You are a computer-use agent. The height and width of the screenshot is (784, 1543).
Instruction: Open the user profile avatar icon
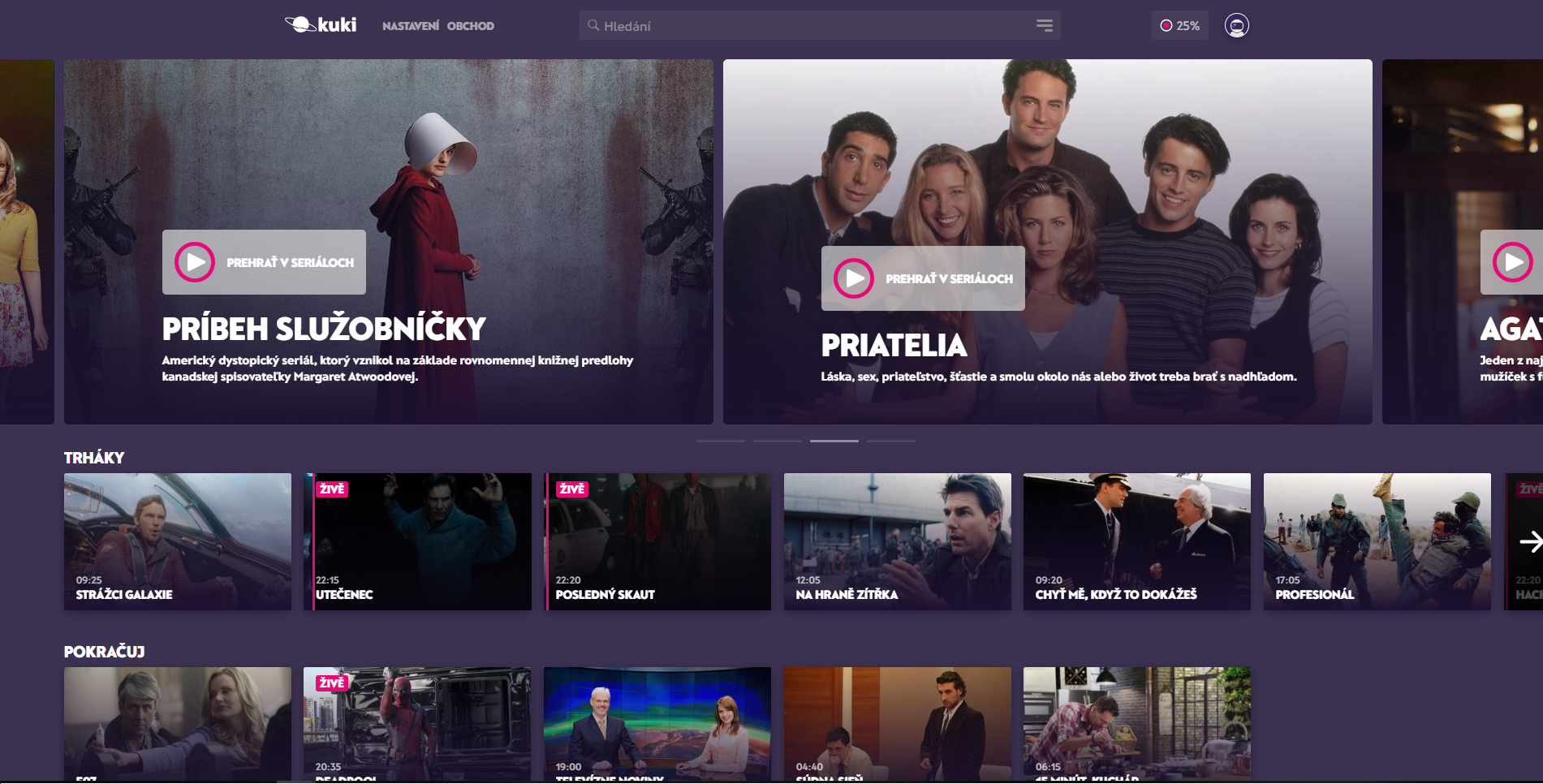(x=1236, y=26)
